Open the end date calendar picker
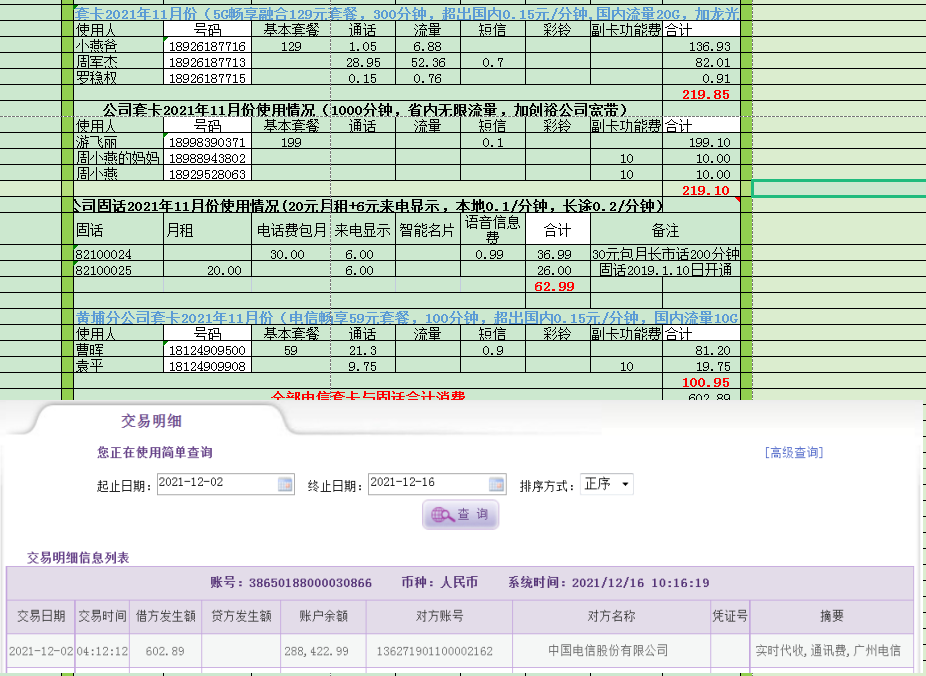Screen dimensions: 926x676 [x=497, y=485]
